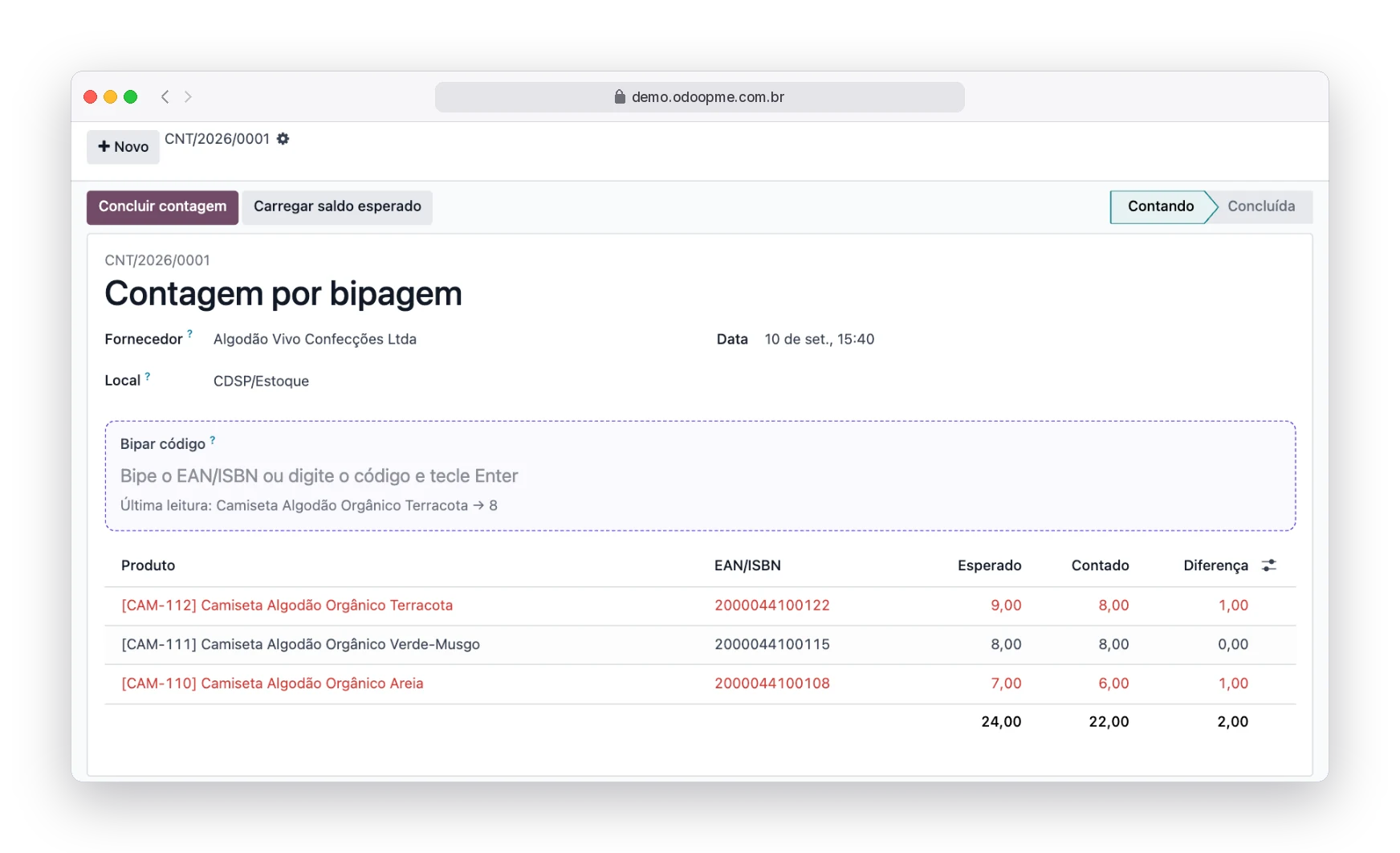Sort by the Contado column header
This screenshot has width=1400, height=853.
(x=1100, y=565)
